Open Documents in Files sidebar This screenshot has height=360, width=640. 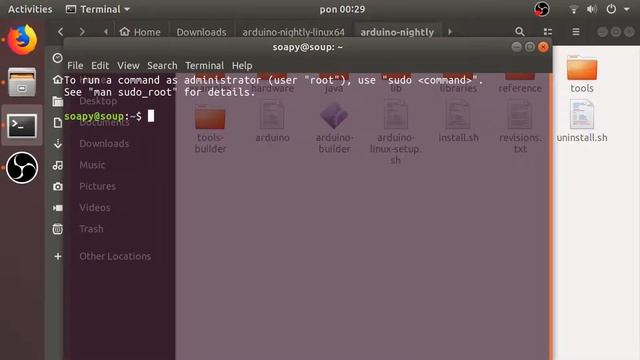tap(104, 122)
